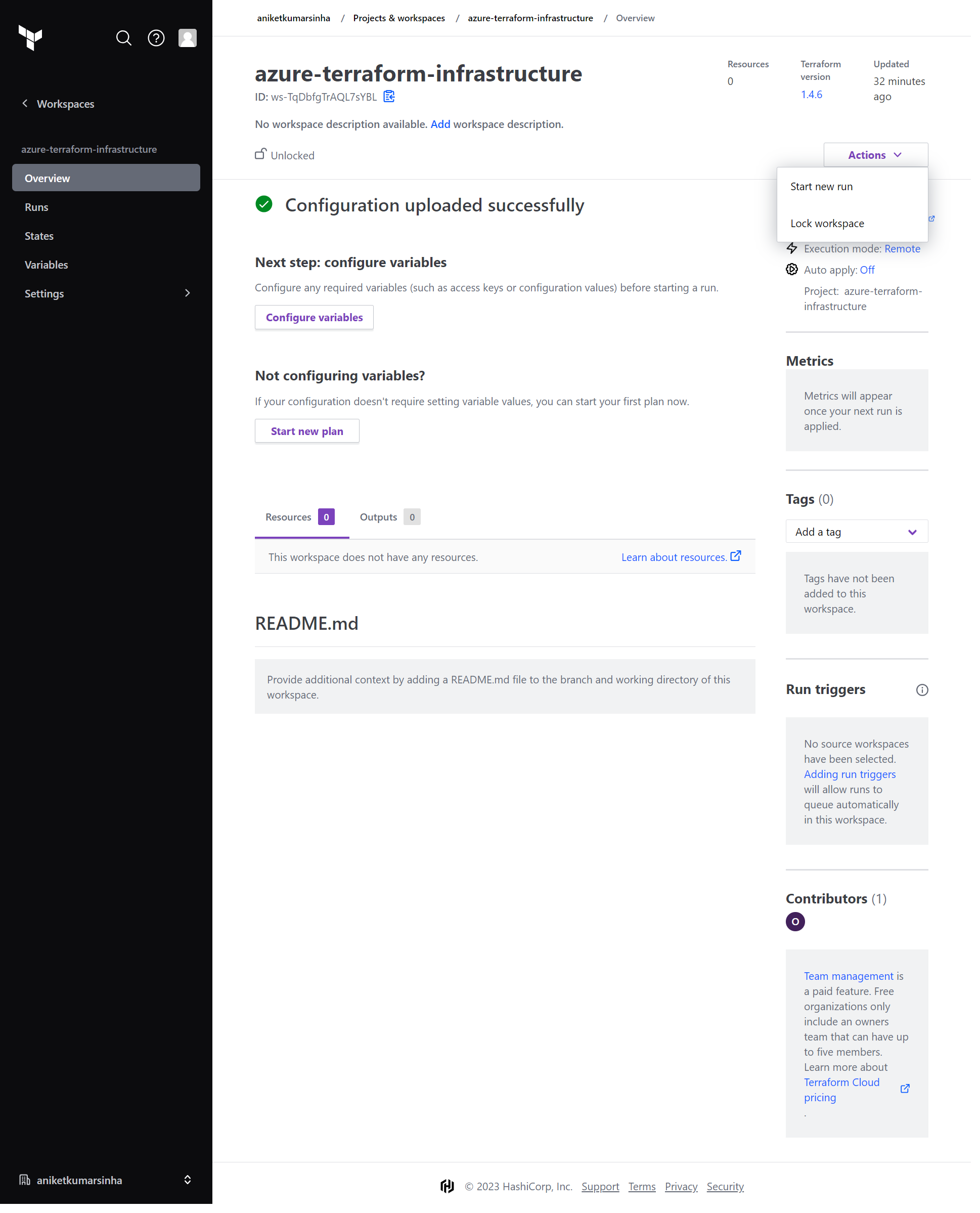Open the Support footer link
This screenshot has height=1213, width=980.
coord(606,1197)
